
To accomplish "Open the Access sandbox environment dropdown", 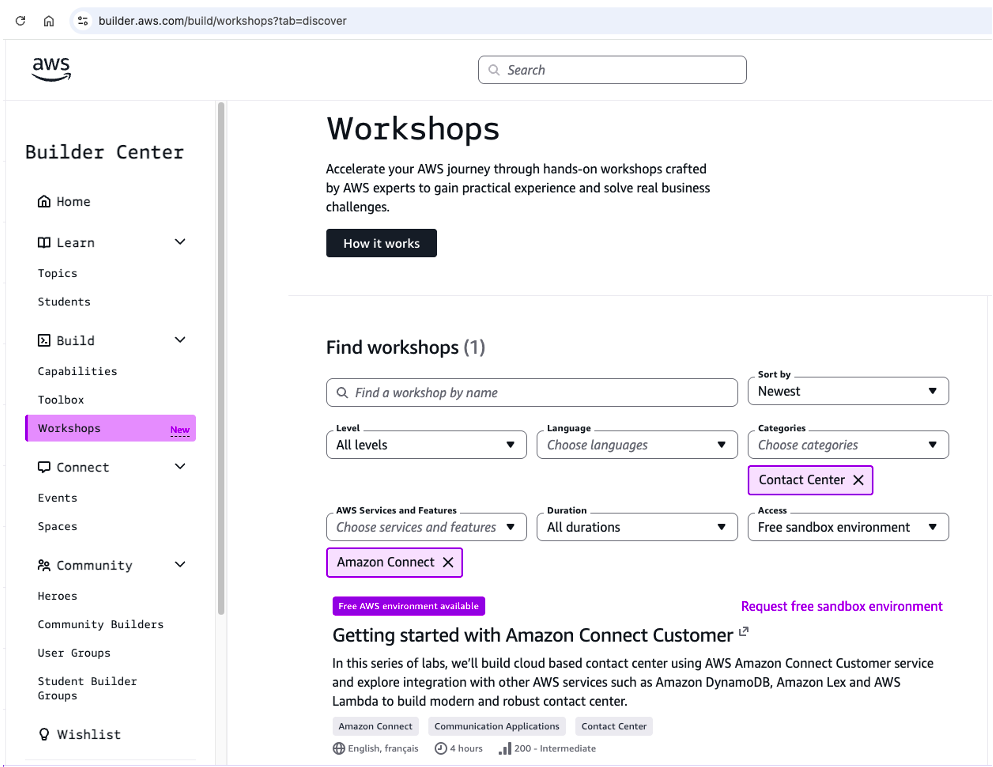I will [x=848, y=527].
